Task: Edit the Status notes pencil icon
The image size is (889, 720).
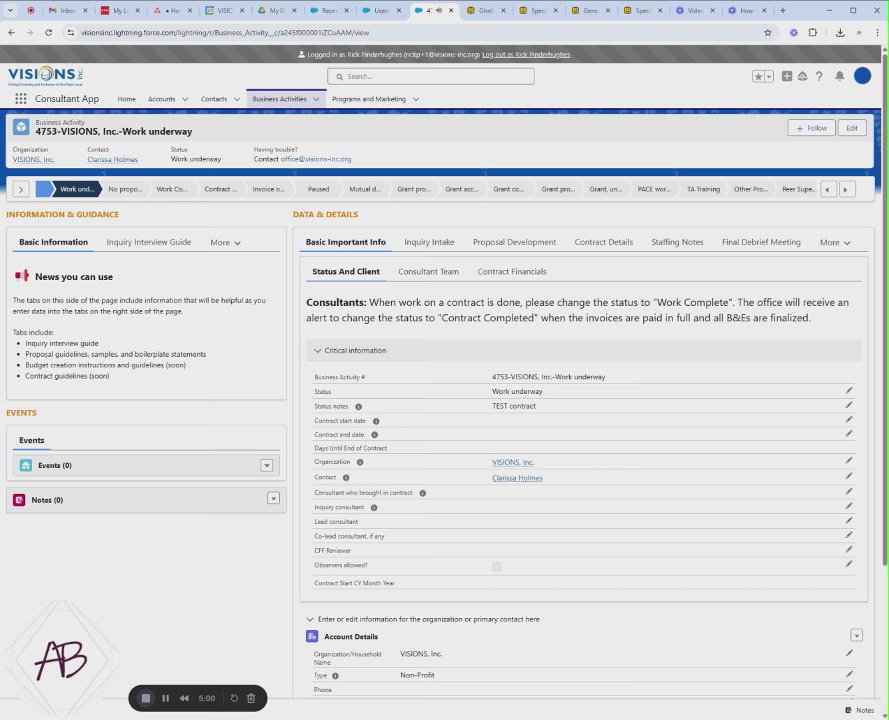Action: tap(849, 405)
